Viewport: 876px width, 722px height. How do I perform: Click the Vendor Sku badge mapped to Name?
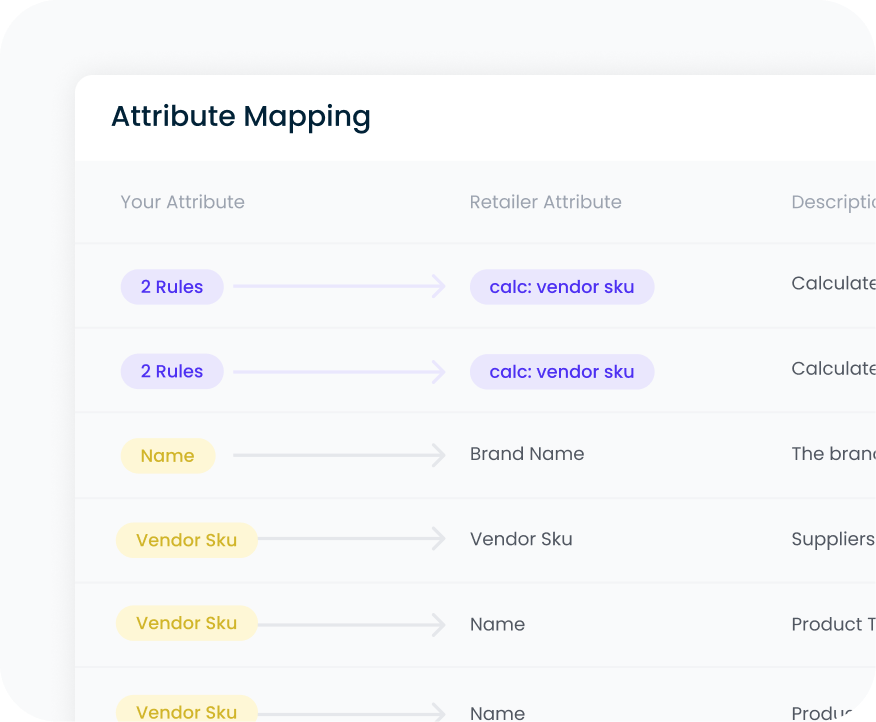(186, 624)
